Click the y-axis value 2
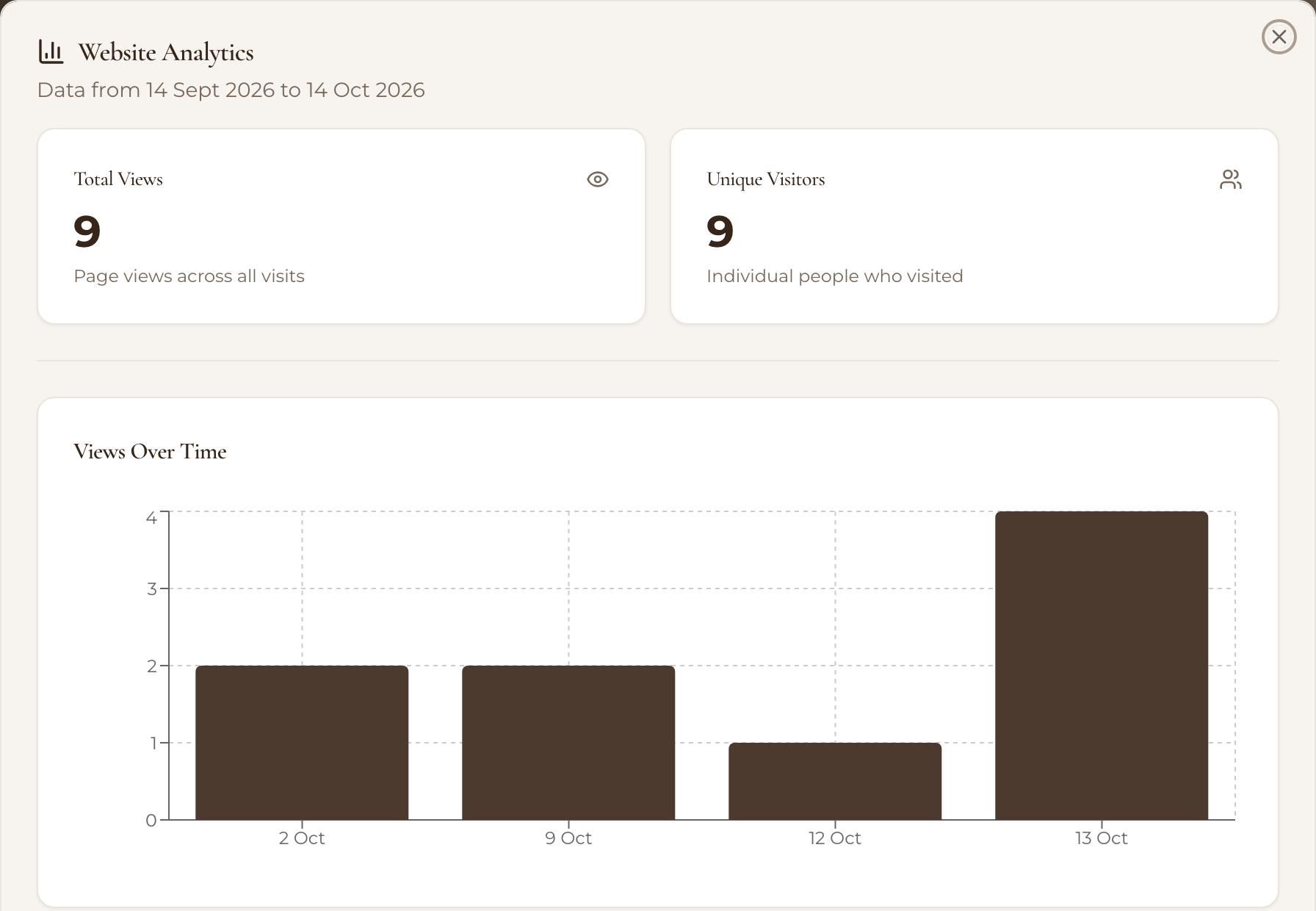Viewport: 1316px width, 911px height. [151, 666]
